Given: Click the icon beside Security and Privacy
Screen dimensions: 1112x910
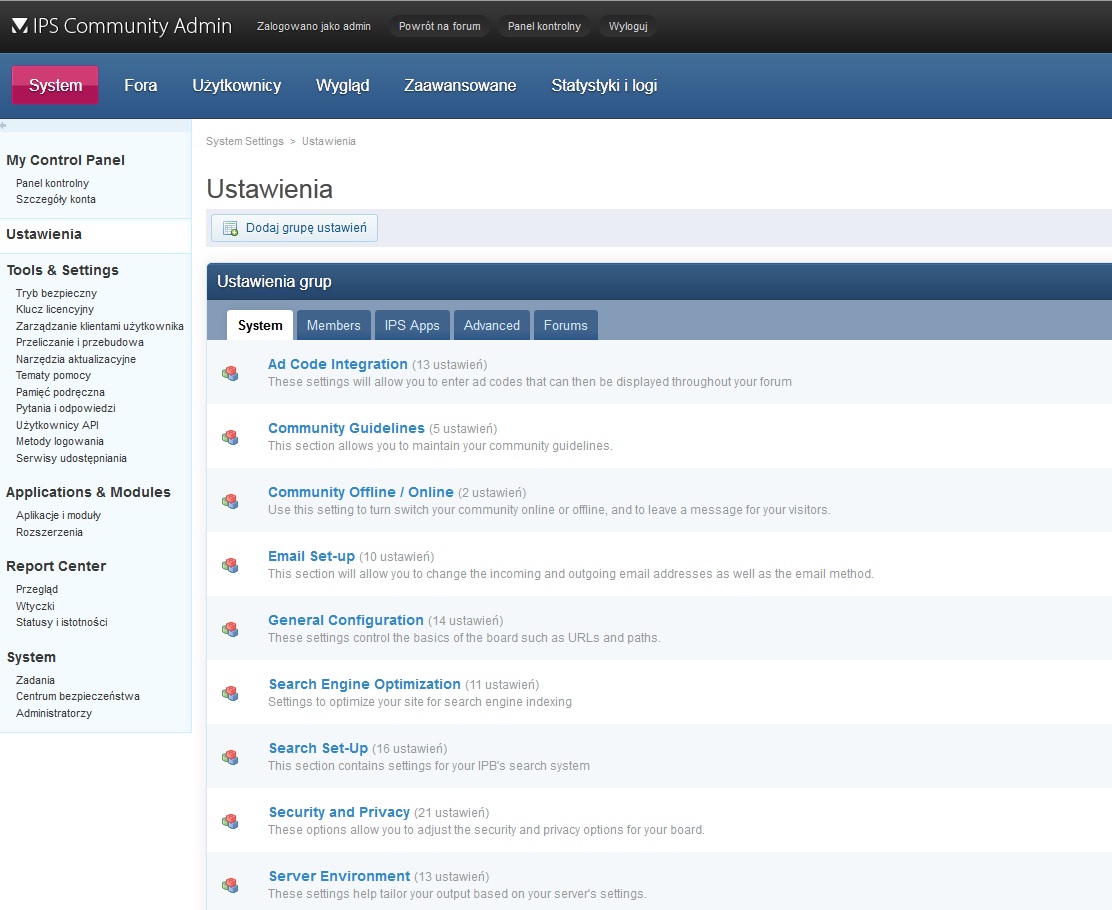Looking at the screenshot, I should tap(230, 821).
